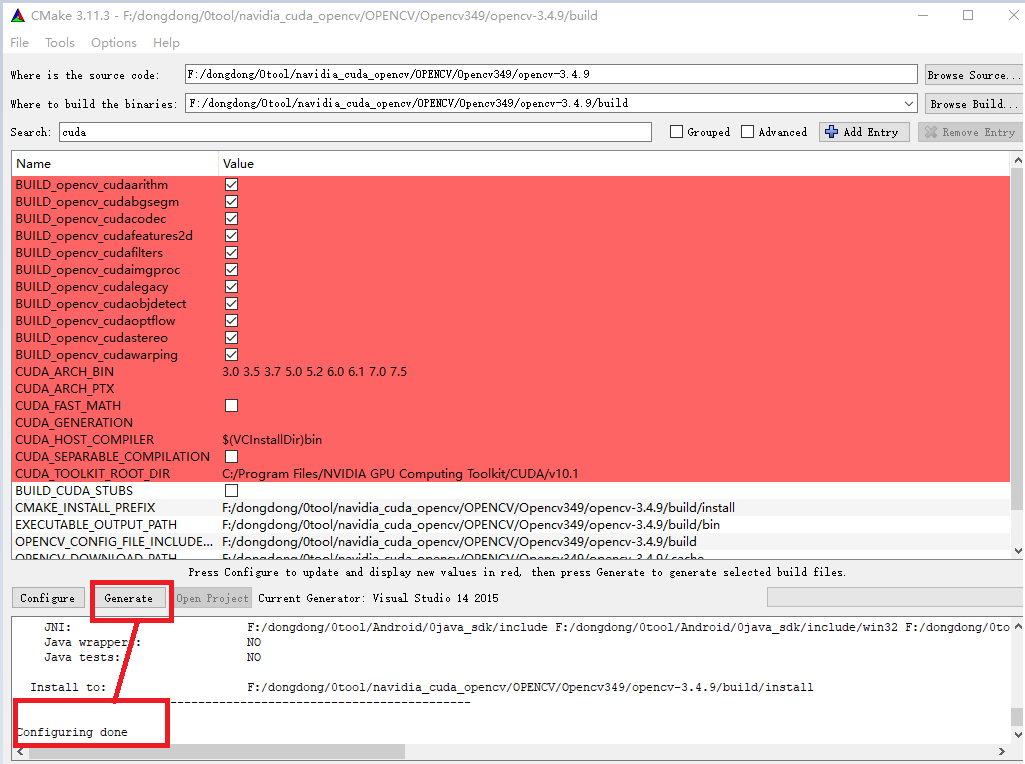The height and width of the screenshot is (764, 1025).
Task: Uncheck BUILD_opencv_cudalegacy
Action: tap(231, 287)
